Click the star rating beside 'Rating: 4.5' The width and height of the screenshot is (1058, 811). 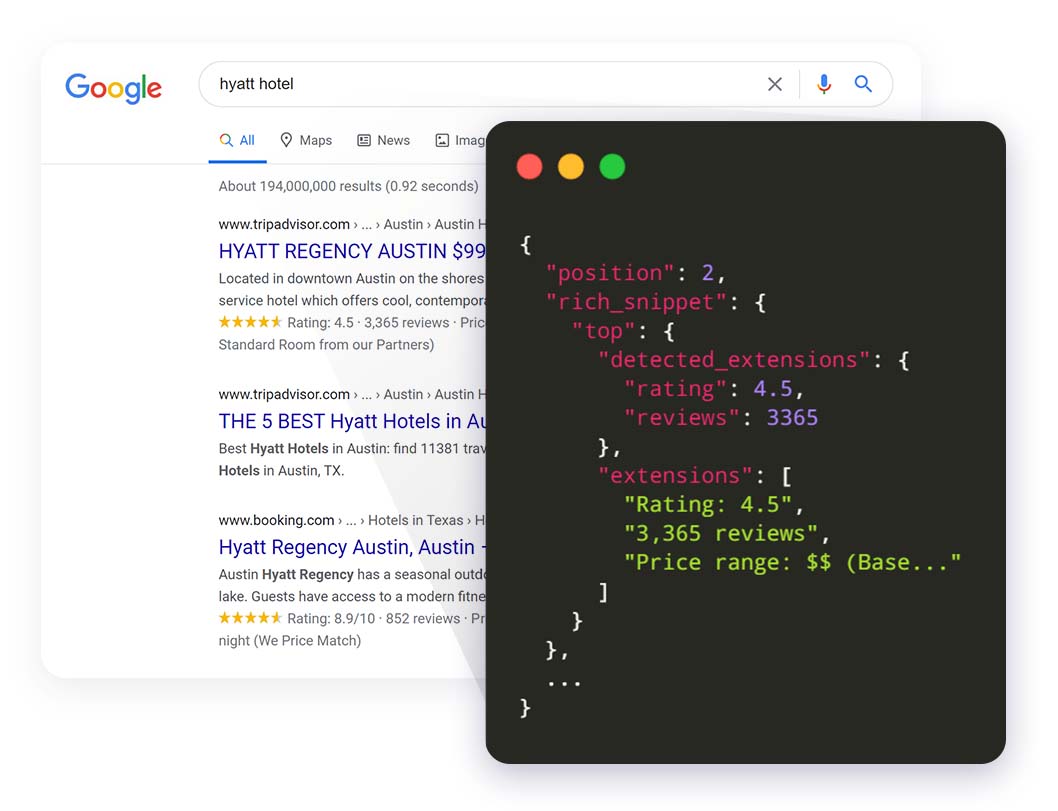pyautogui.click(x=250, y=322)
